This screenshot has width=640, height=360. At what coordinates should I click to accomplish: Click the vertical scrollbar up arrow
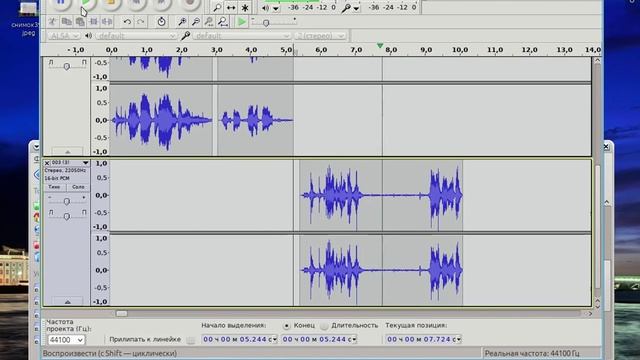597,60
